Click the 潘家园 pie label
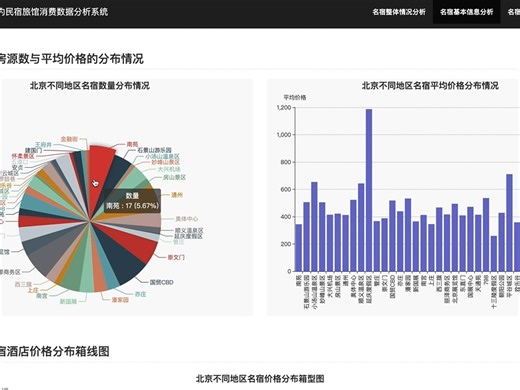 [120, 300]
